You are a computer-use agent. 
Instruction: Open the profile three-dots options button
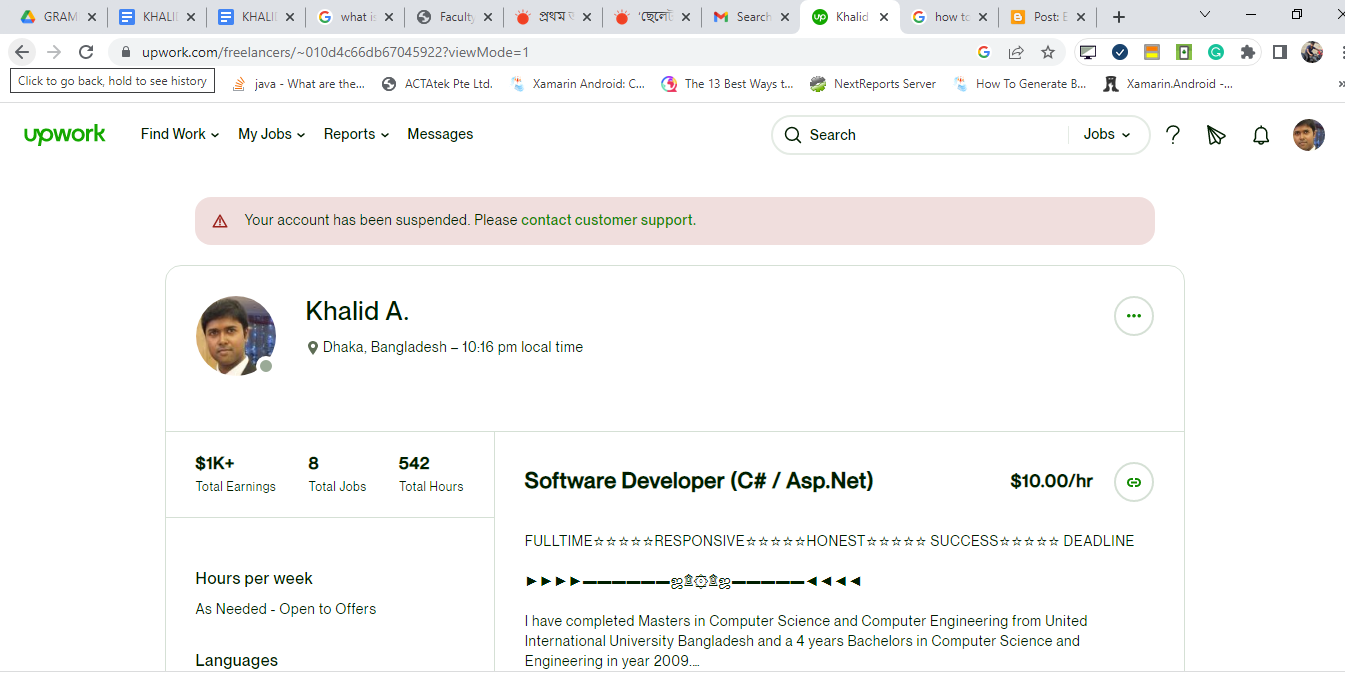pyautogui.click(x=1133, y=316)
